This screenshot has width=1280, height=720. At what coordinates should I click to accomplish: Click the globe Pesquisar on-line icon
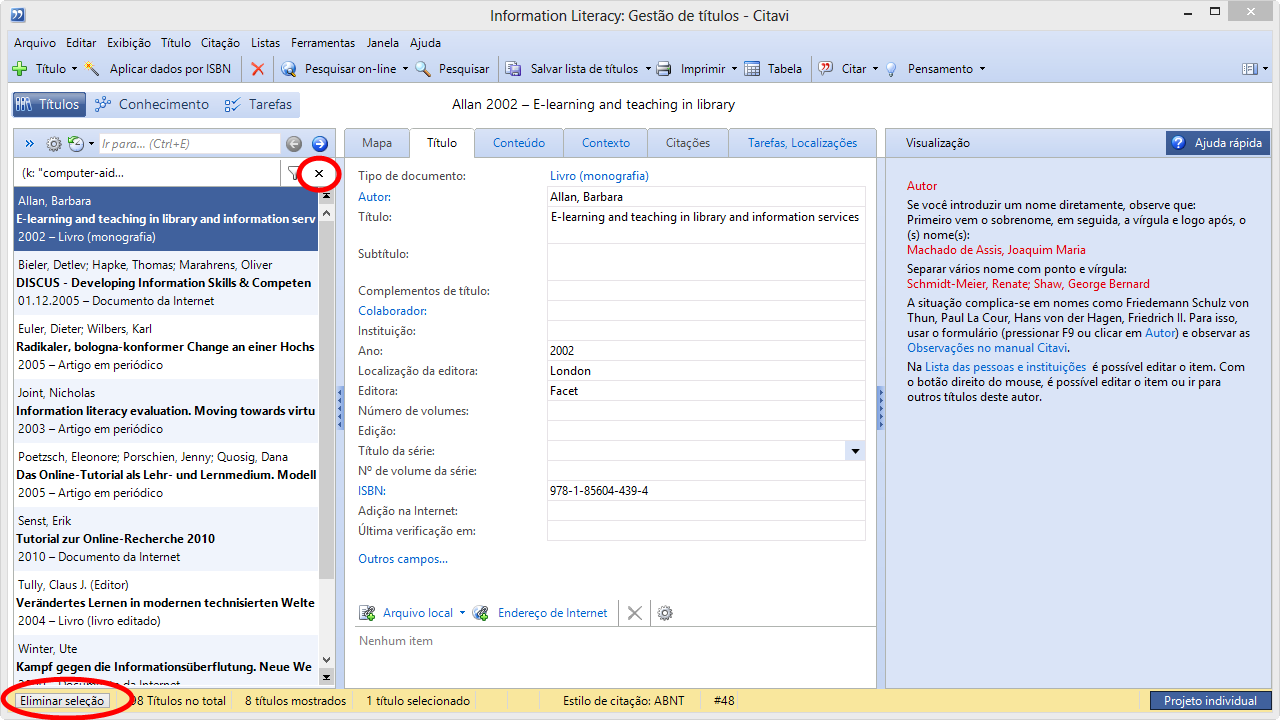289,69
